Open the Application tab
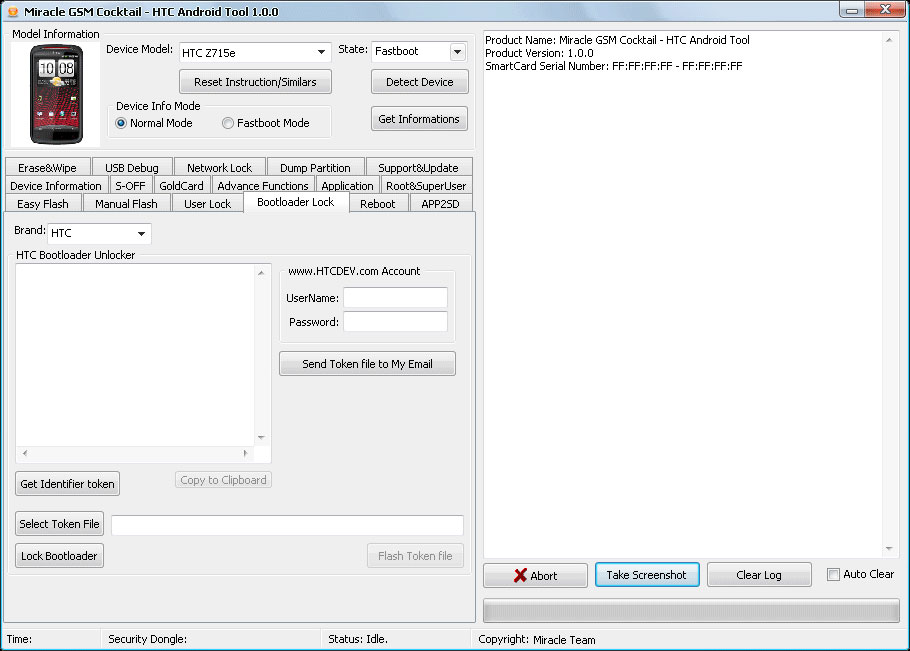The width and height of the screenshot is (910, 651). (347, 186)
